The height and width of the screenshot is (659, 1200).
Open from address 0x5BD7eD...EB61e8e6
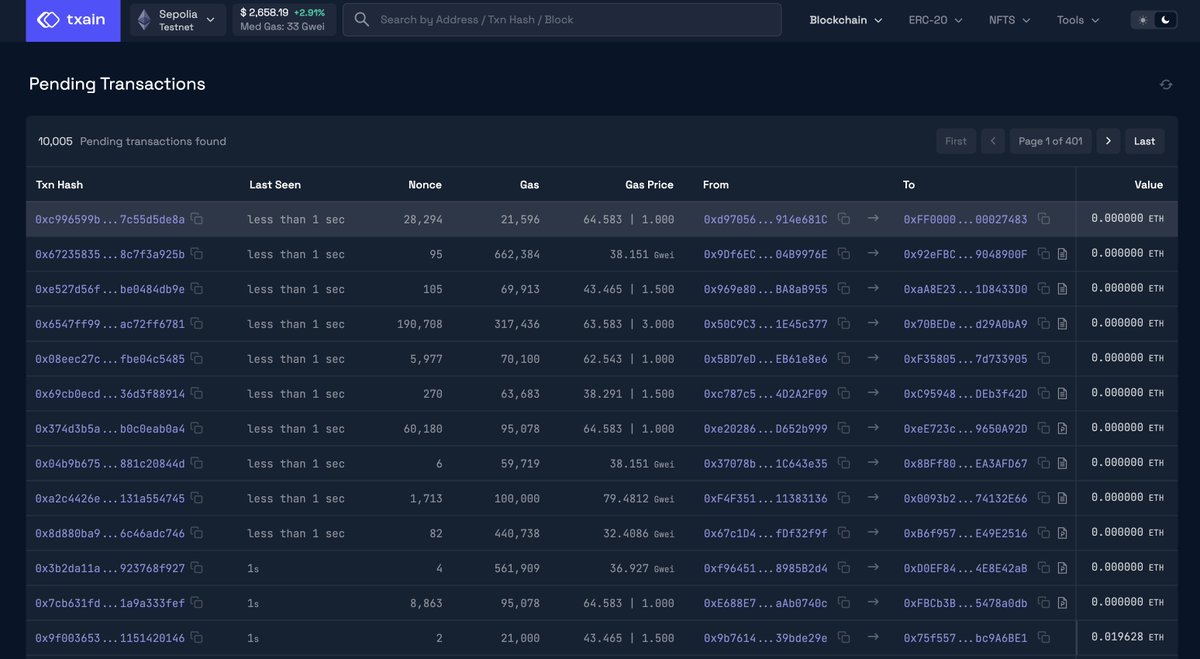[x=766, y=359]
